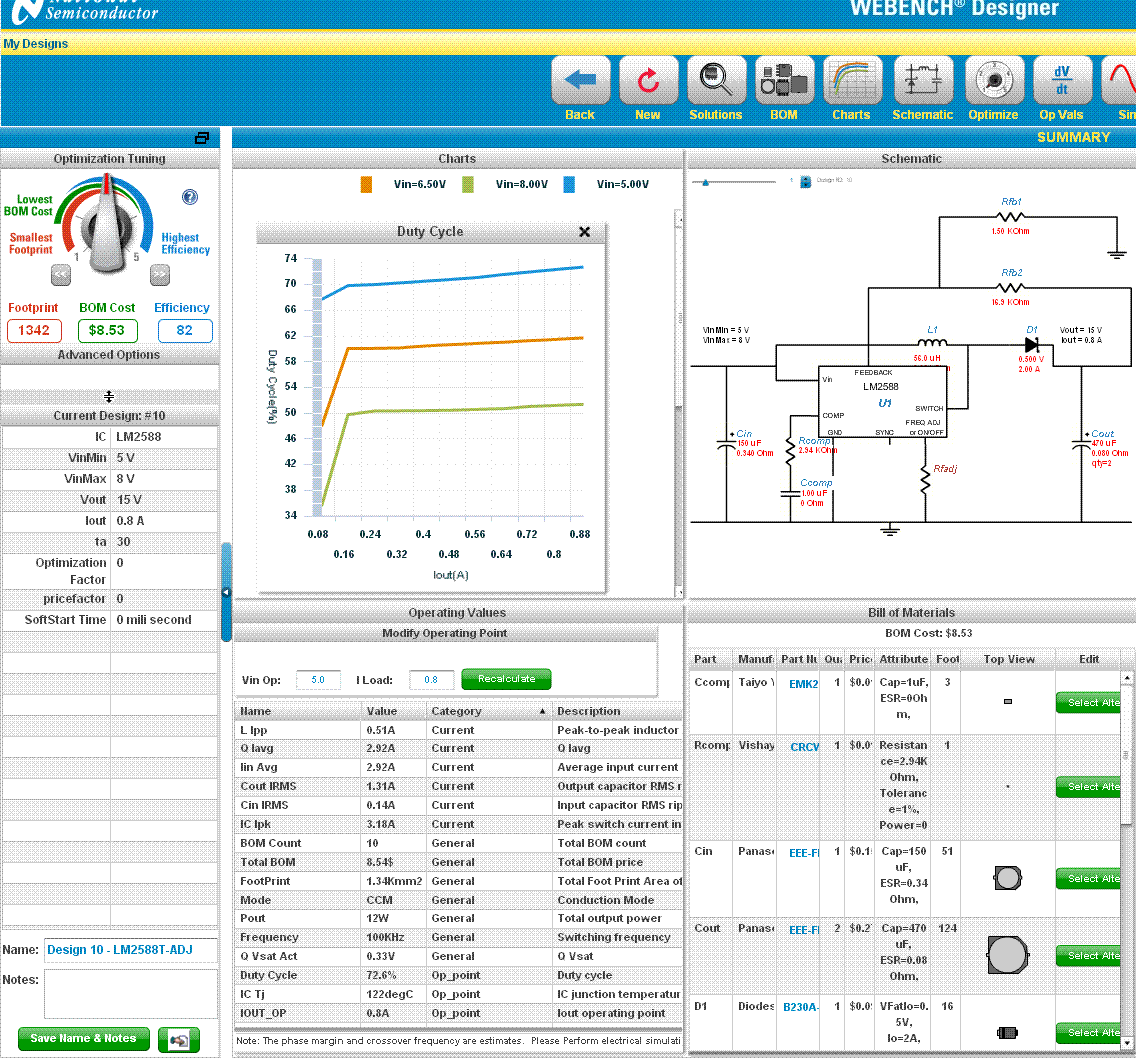Click the Footprint value 1342
The image size is (1136, 1058).
[34, 330]
